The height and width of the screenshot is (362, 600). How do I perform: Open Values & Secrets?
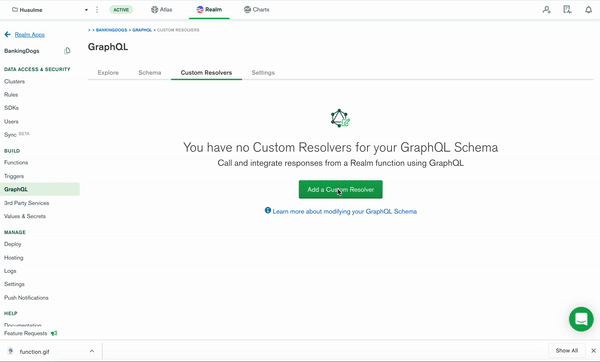(x=25, y=216)
